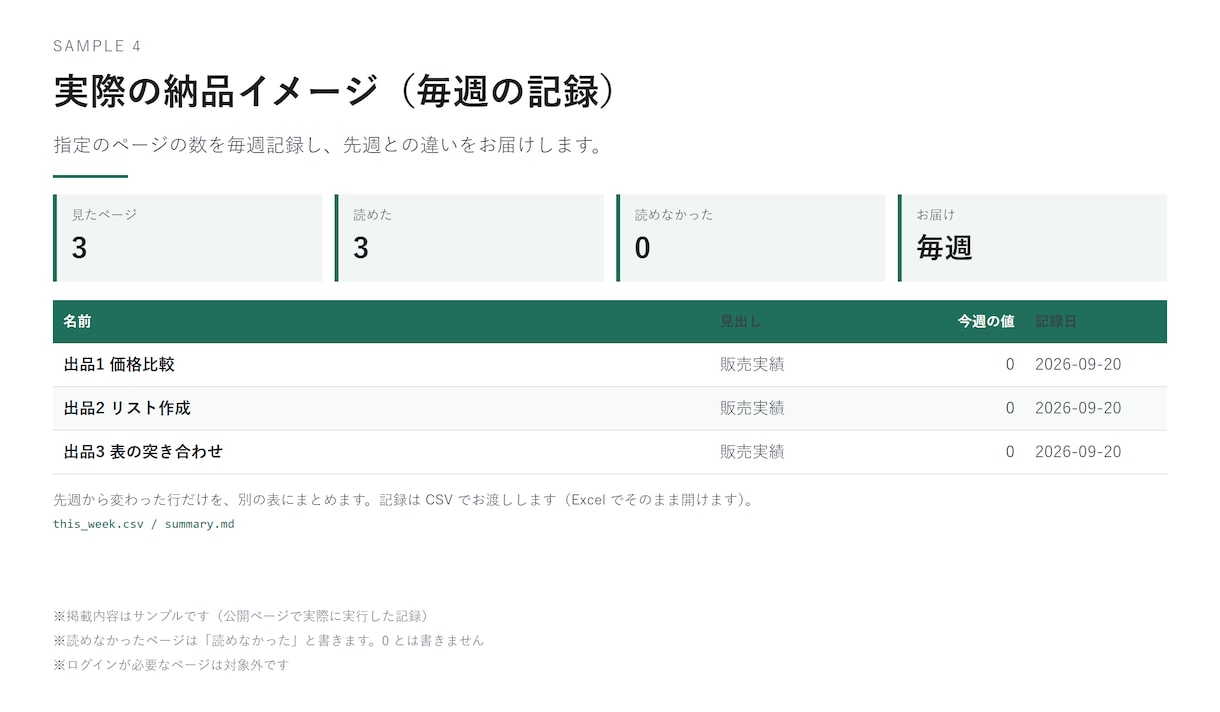Select row 出品3 表の突き合わせ
This screenshot has width=1220, height=712.
click(610, 452)
